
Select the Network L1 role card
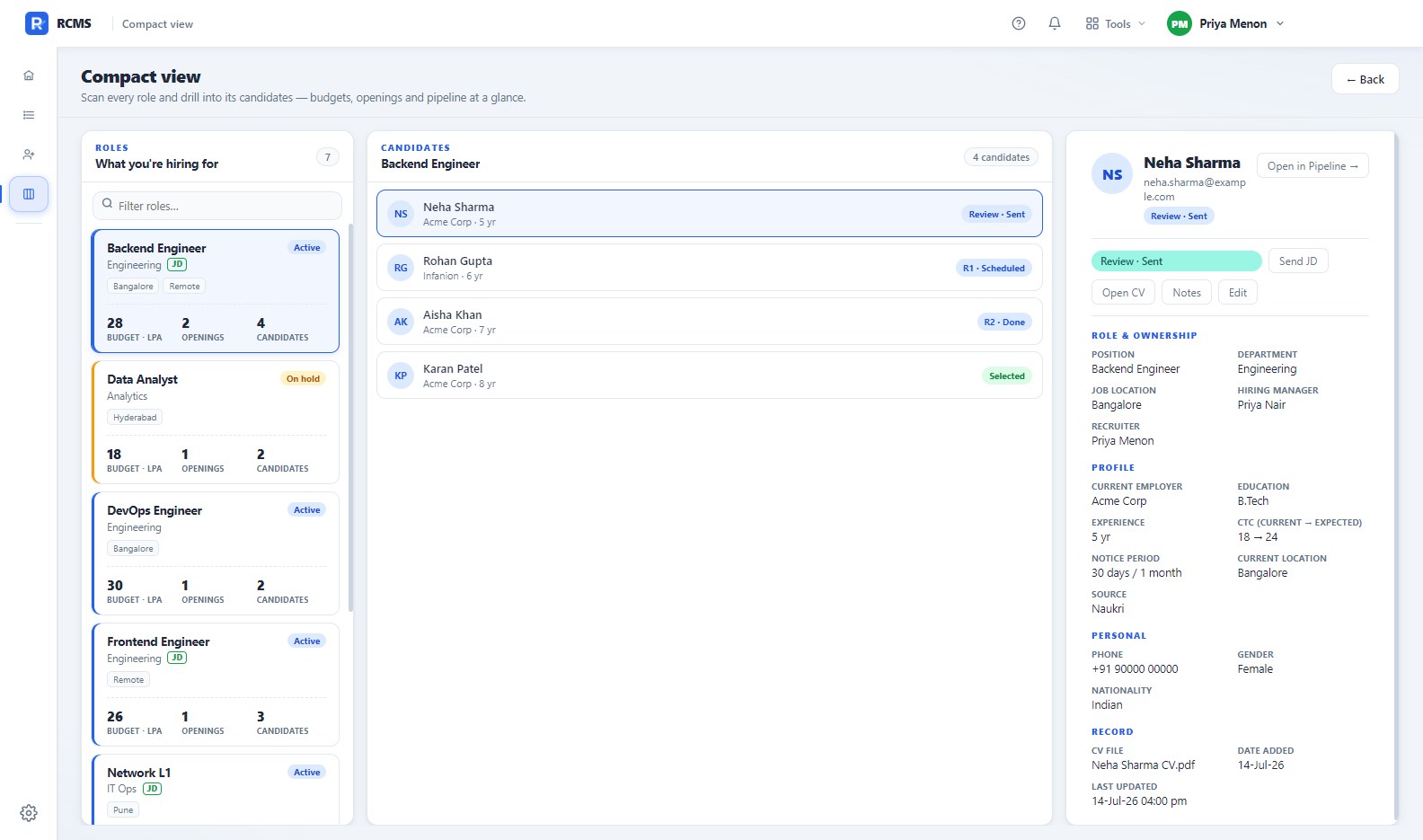click(216, 790)
